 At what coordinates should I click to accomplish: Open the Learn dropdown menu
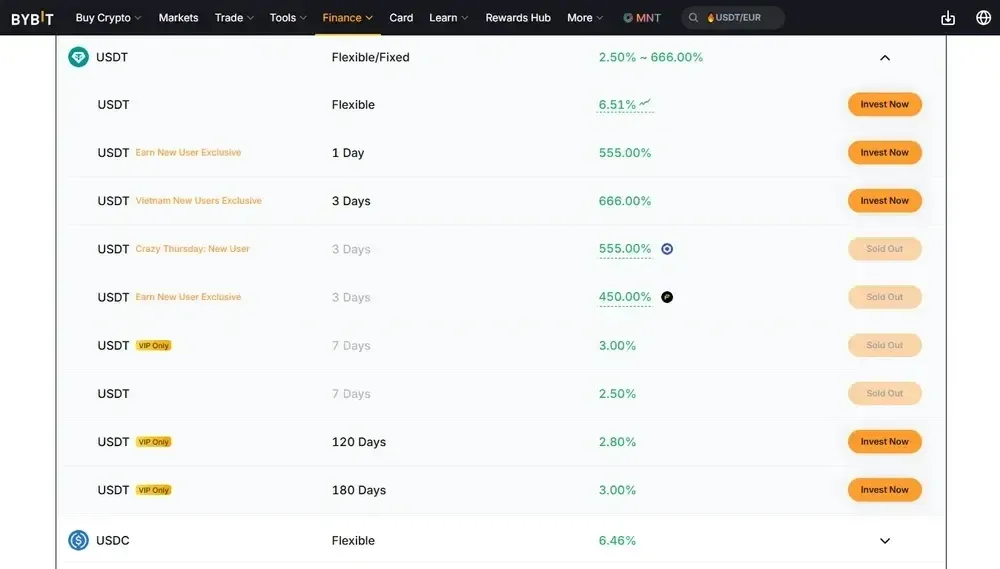448,18
